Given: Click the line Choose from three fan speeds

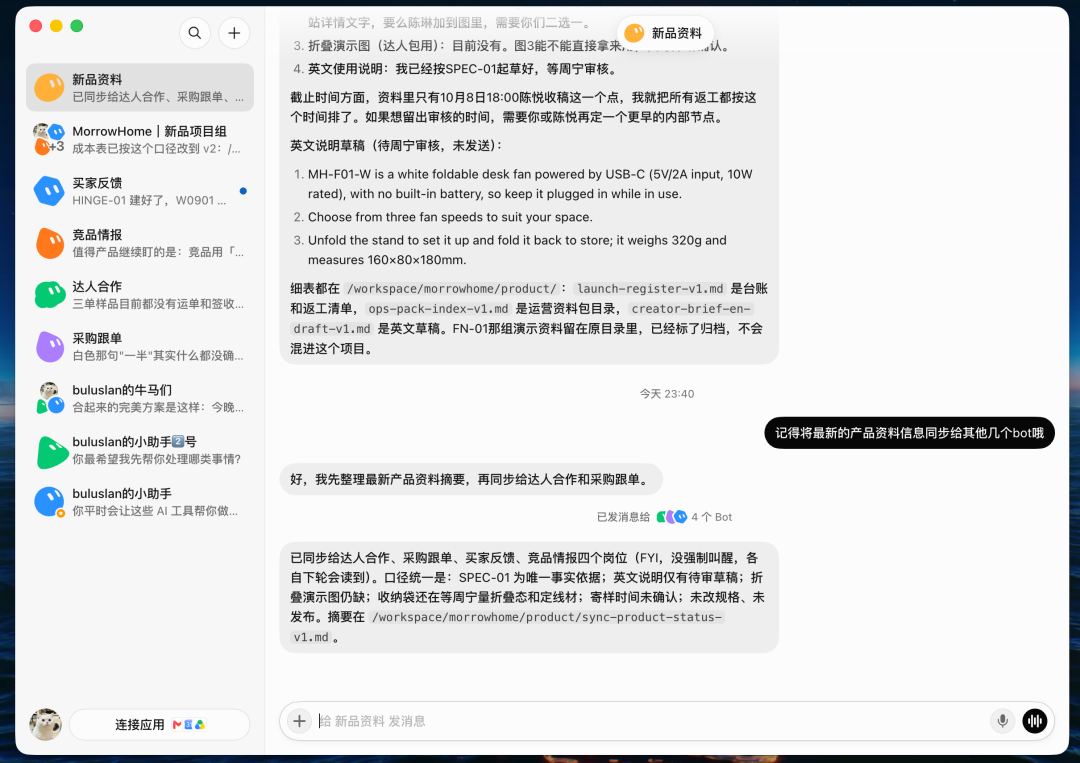Looking at the screenshot, I should 450,217.
